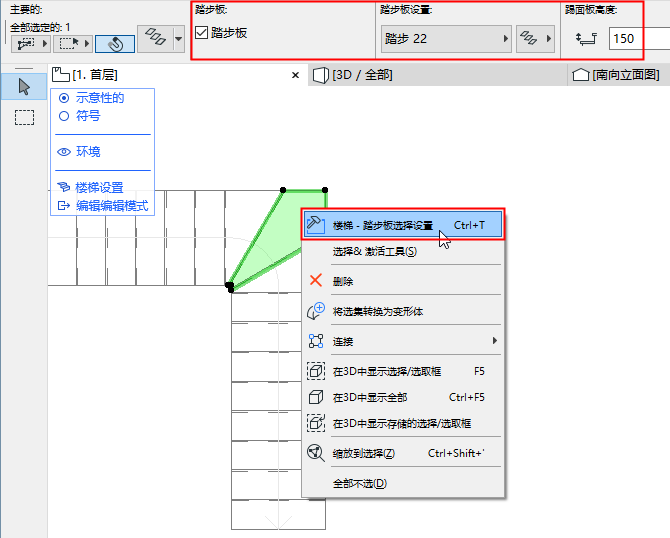Choose 楼梯 - 踏步板选择设置 menu entry
Screen dimensions: 670x538
pyautogui.click(x=403, y=225)
